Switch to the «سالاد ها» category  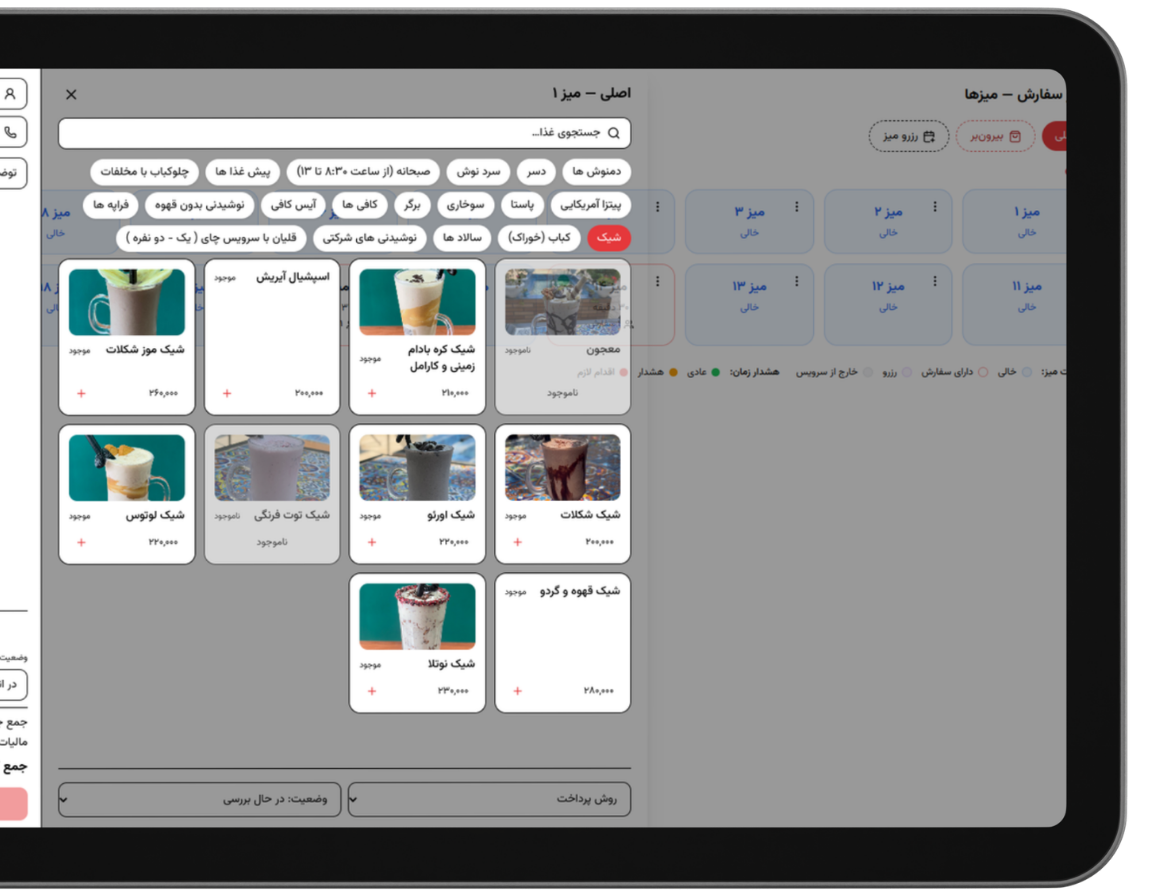[x=462, y=238]
